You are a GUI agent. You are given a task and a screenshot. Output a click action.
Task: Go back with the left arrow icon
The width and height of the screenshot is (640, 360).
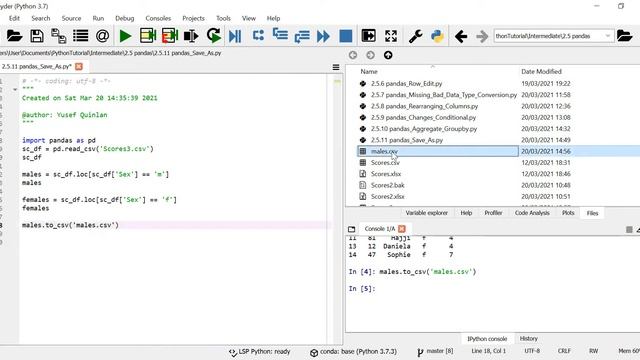461,36
